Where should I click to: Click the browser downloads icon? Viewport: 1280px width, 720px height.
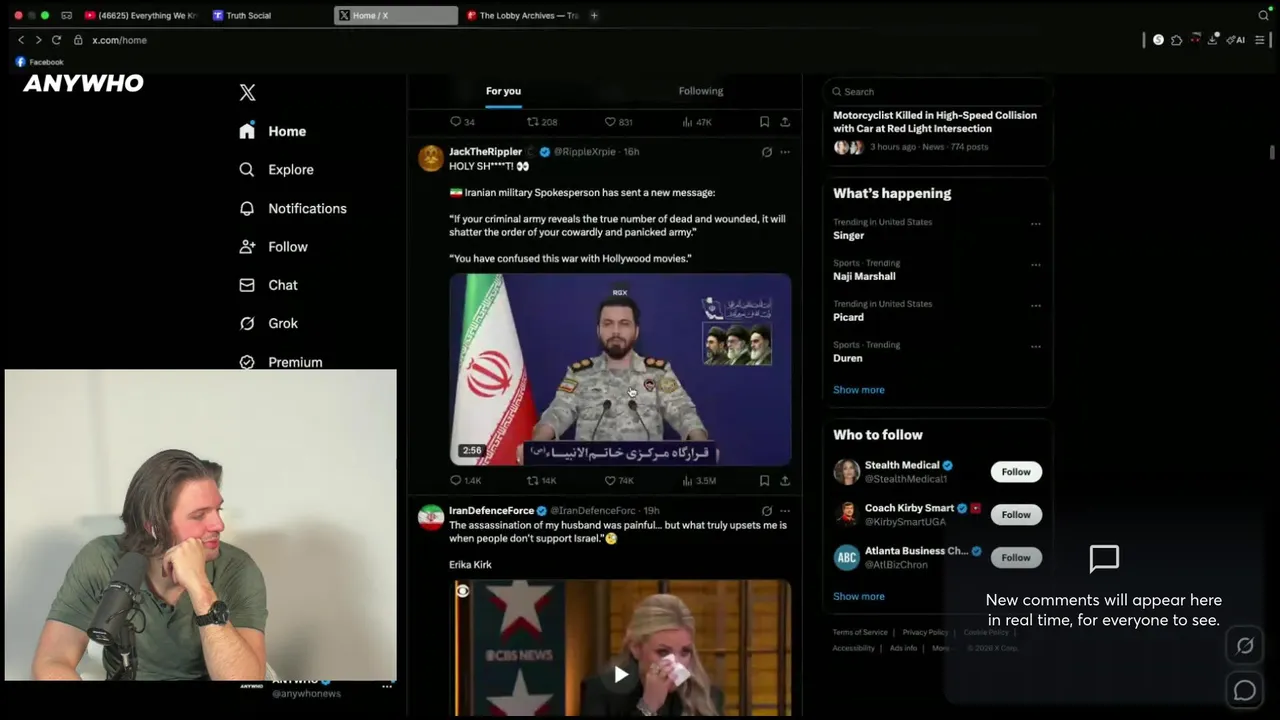[x=1212, y=40]
